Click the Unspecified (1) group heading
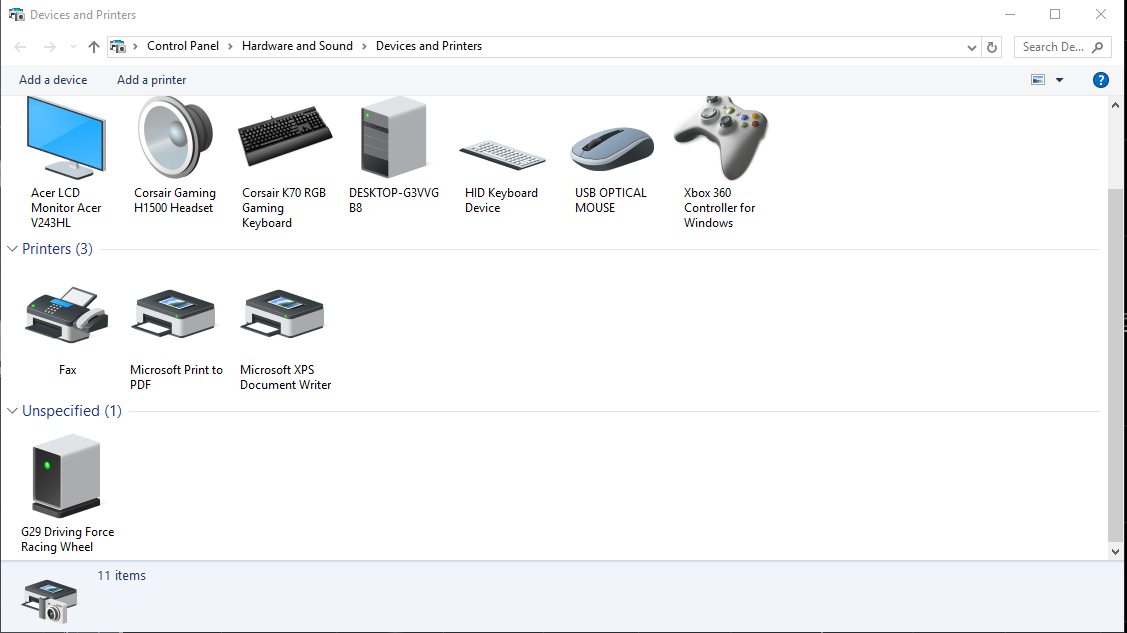 tap(72, 411)
